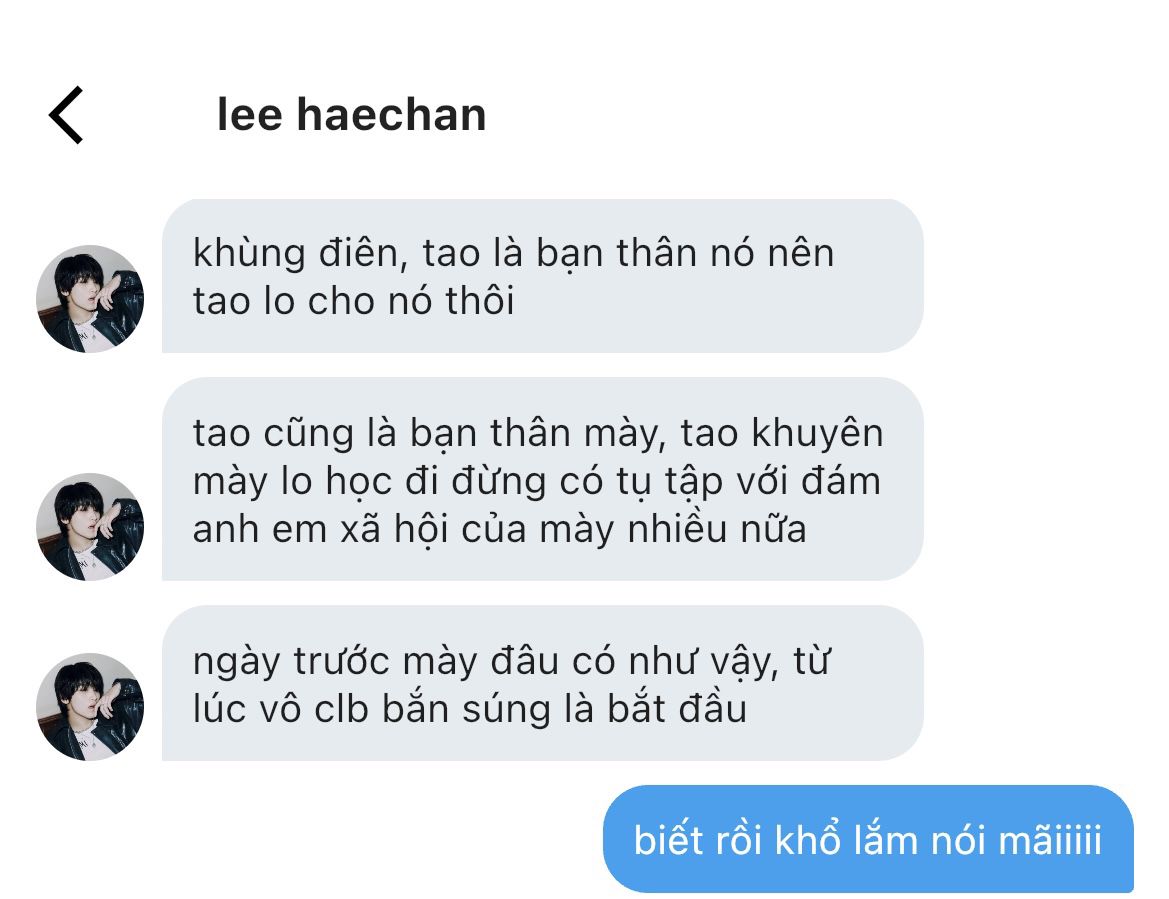Viewport: 1169px width, 899px height.
Task: Go back with the left arrow icon
Action: coord(66,115)
